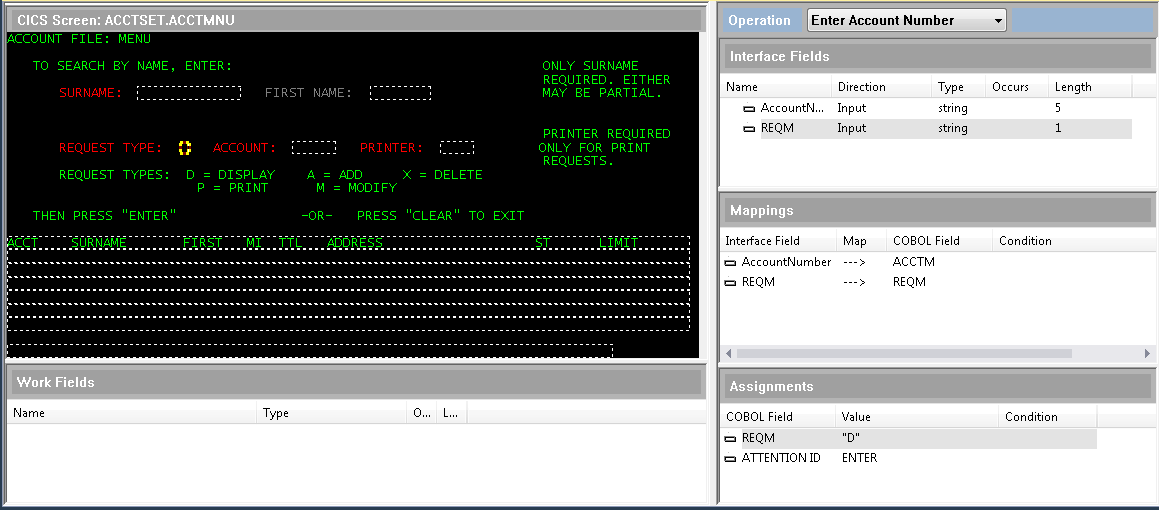Click the REQM icon in Assignments panel

(731, 439)
